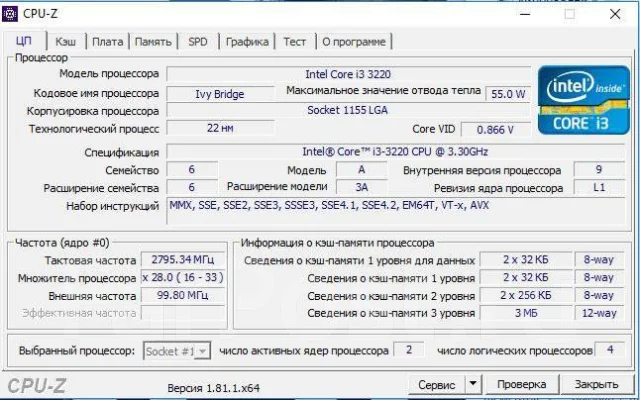The width and height of the screenshot is (640, 400).
Task: Open the ЦП tab
Action: point(24,41)
